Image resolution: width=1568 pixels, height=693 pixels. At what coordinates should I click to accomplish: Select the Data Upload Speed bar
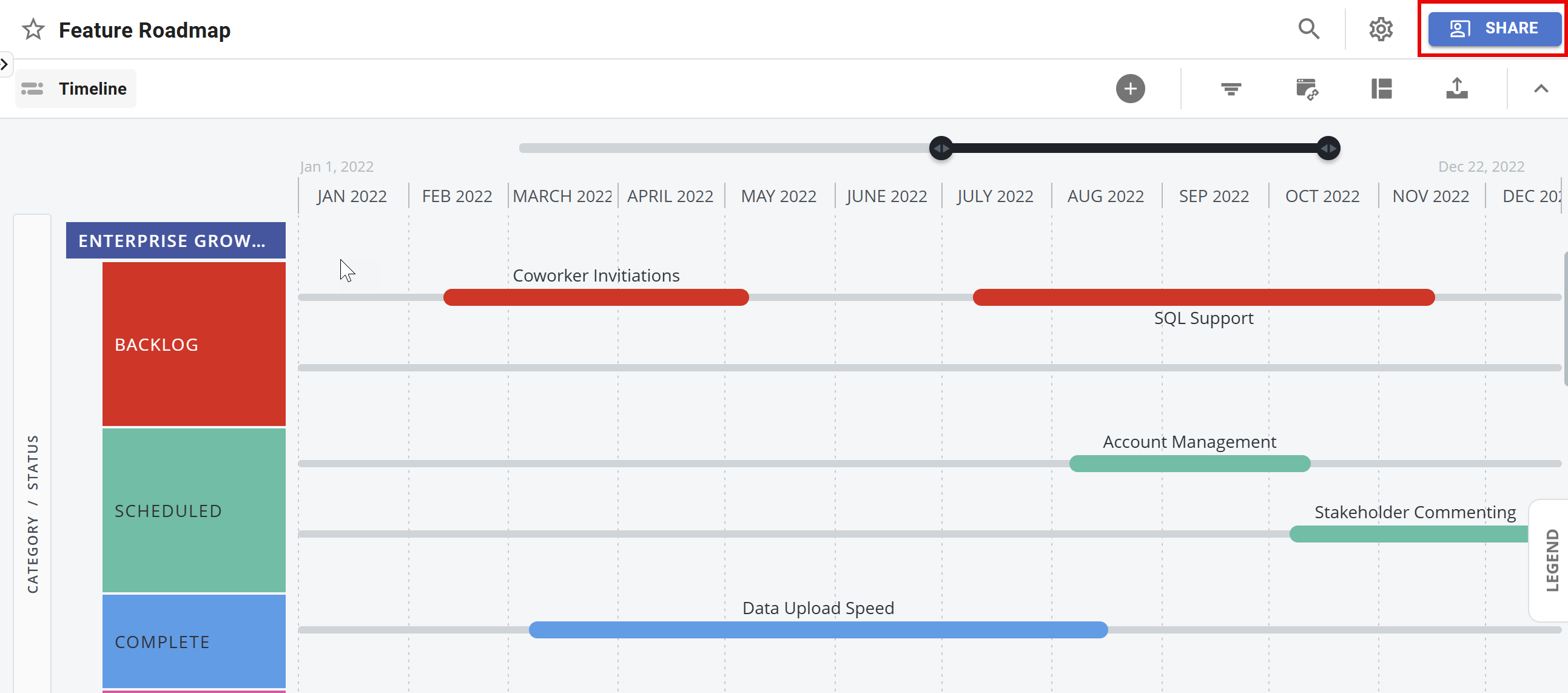click(x=818, y=630)
